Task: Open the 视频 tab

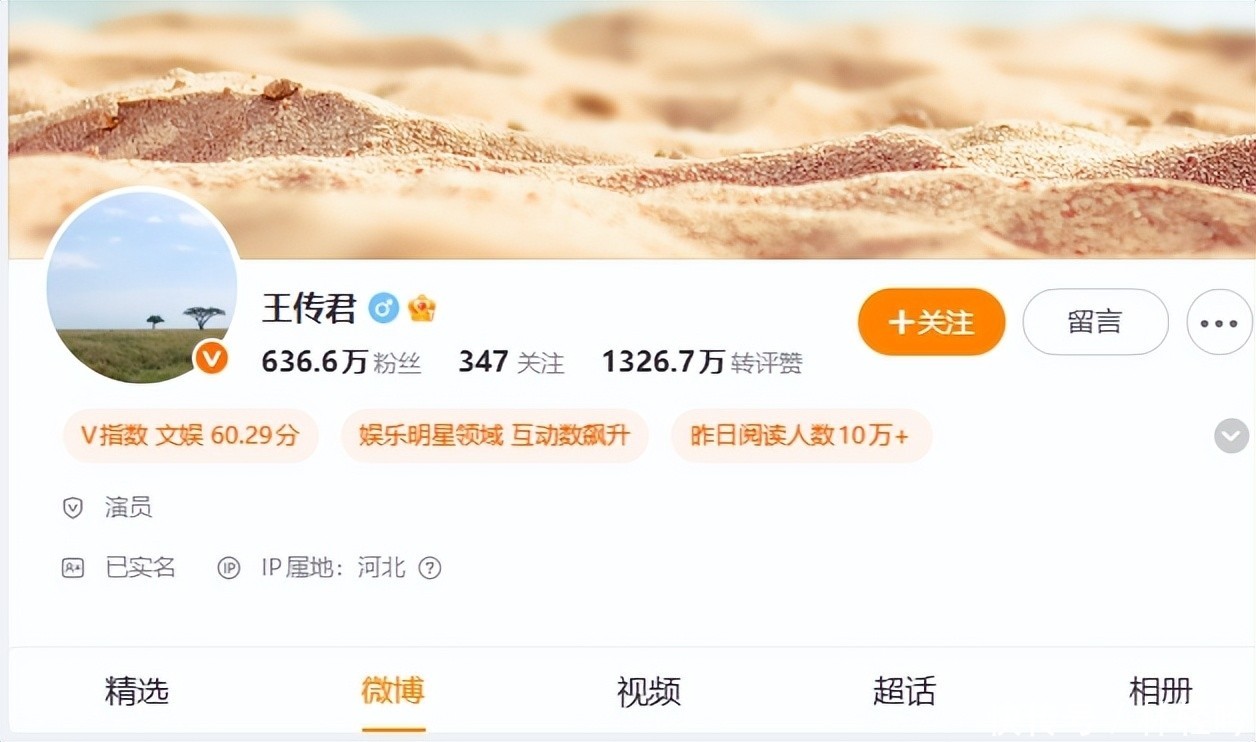Action: pyautogui.click(x=649, y=691)
